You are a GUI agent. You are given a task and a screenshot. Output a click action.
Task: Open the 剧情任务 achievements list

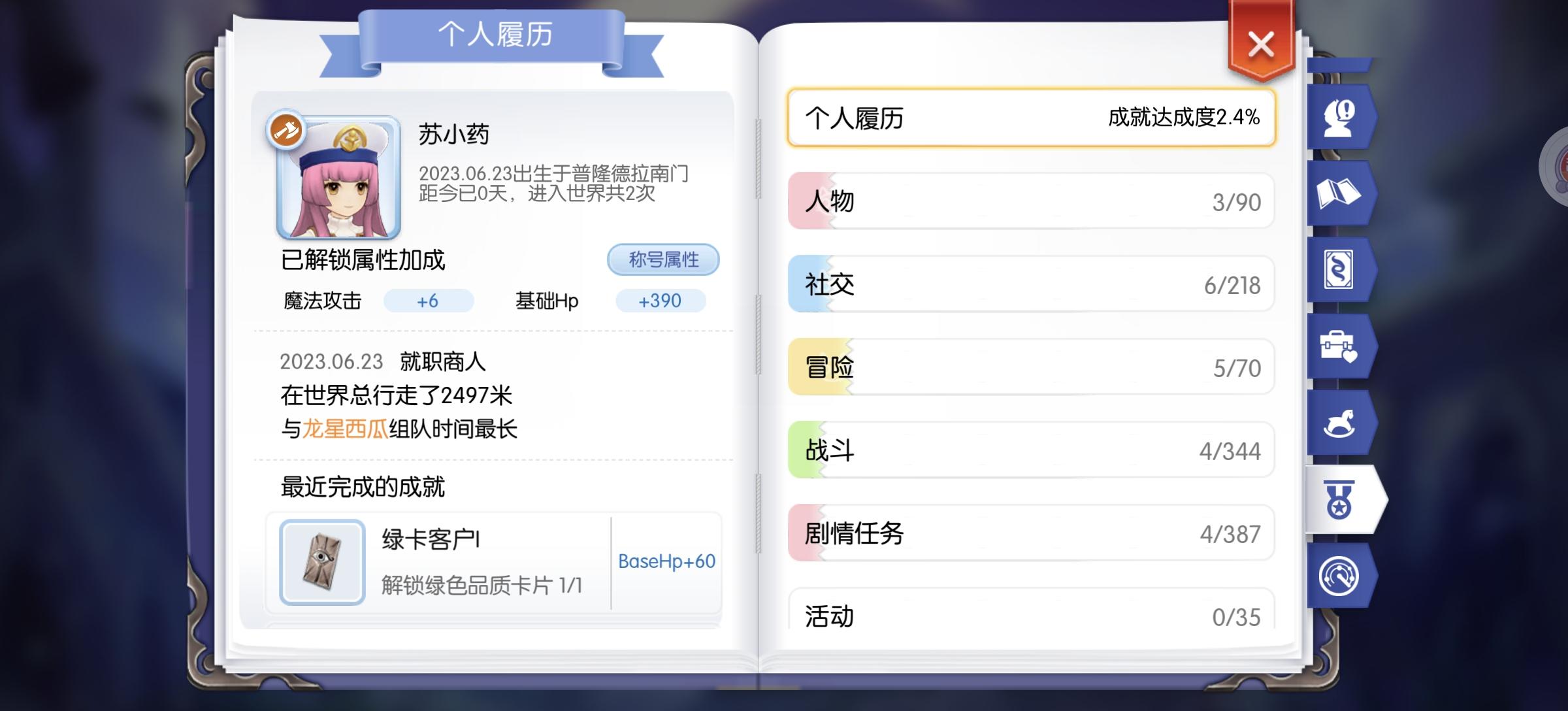click(1031, 533)
